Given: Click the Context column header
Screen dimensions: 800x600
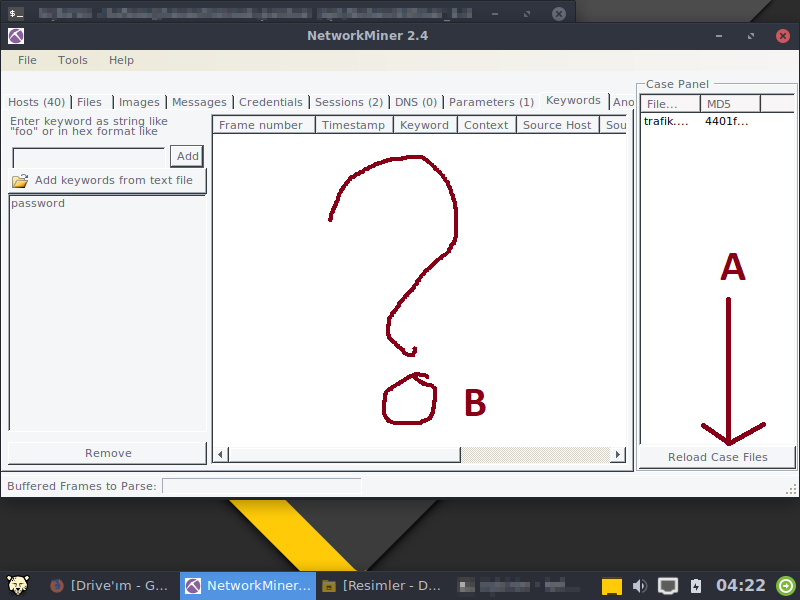Looking at the screenshot, I should [x=487, y=125].
